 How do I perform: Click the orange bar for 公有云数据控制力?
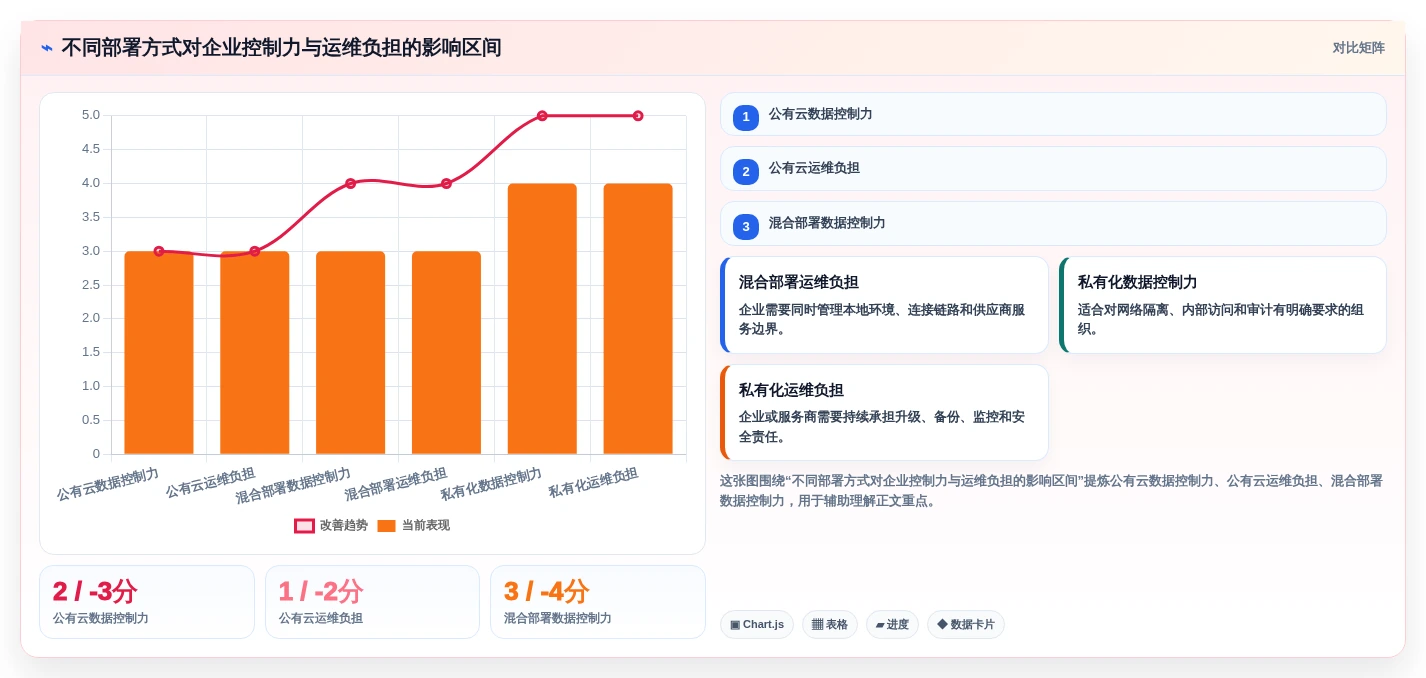(159, 352)
